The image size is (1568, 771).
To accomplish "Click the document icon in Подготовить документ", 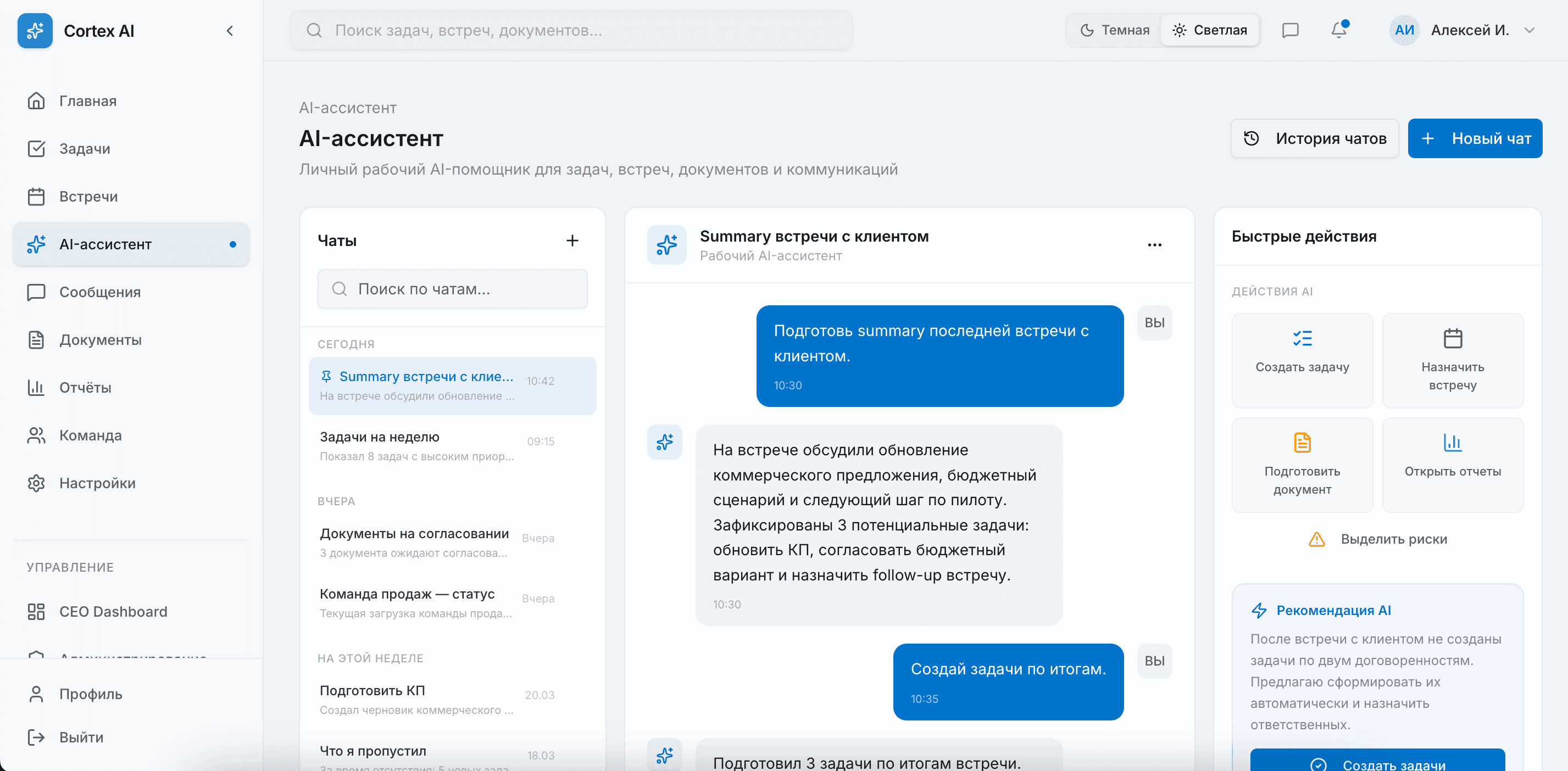I will click(x=1302, y=443).
